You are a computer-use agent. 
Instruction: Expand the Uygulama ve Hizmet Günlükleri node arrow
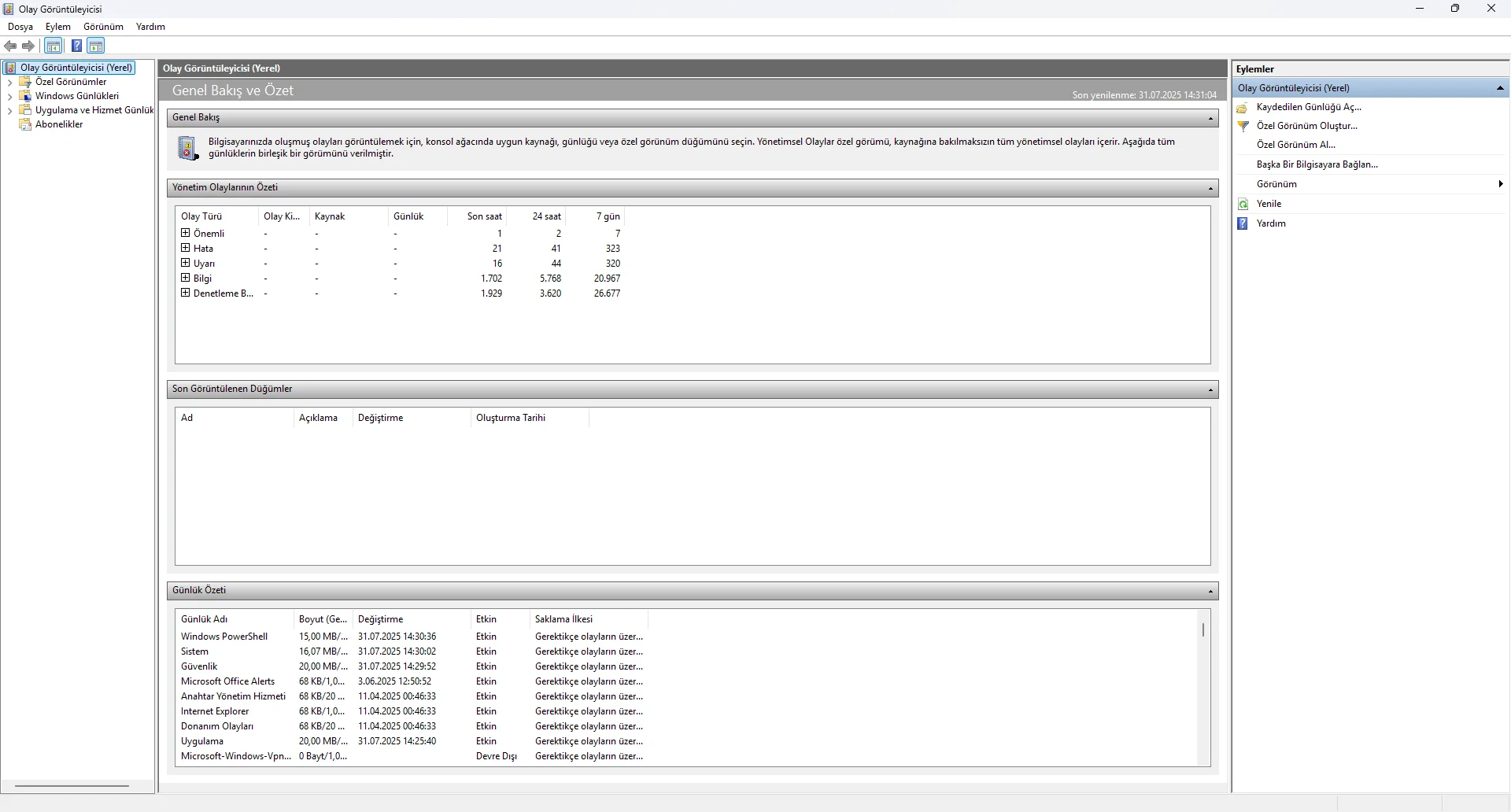coord(9,110)
